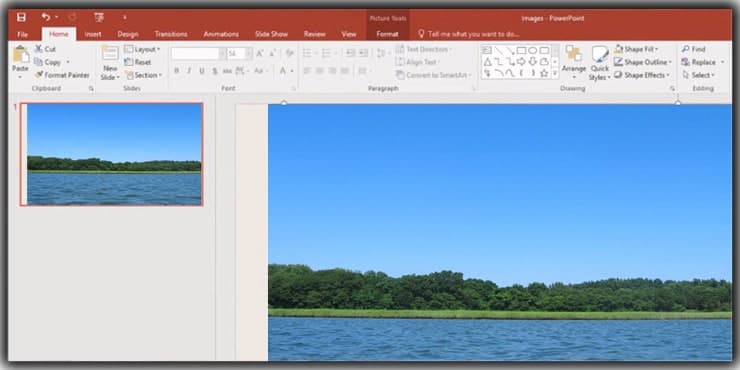
Task: Clear all formatting icon
Action: pyautogui.click(x=289, y=53)
